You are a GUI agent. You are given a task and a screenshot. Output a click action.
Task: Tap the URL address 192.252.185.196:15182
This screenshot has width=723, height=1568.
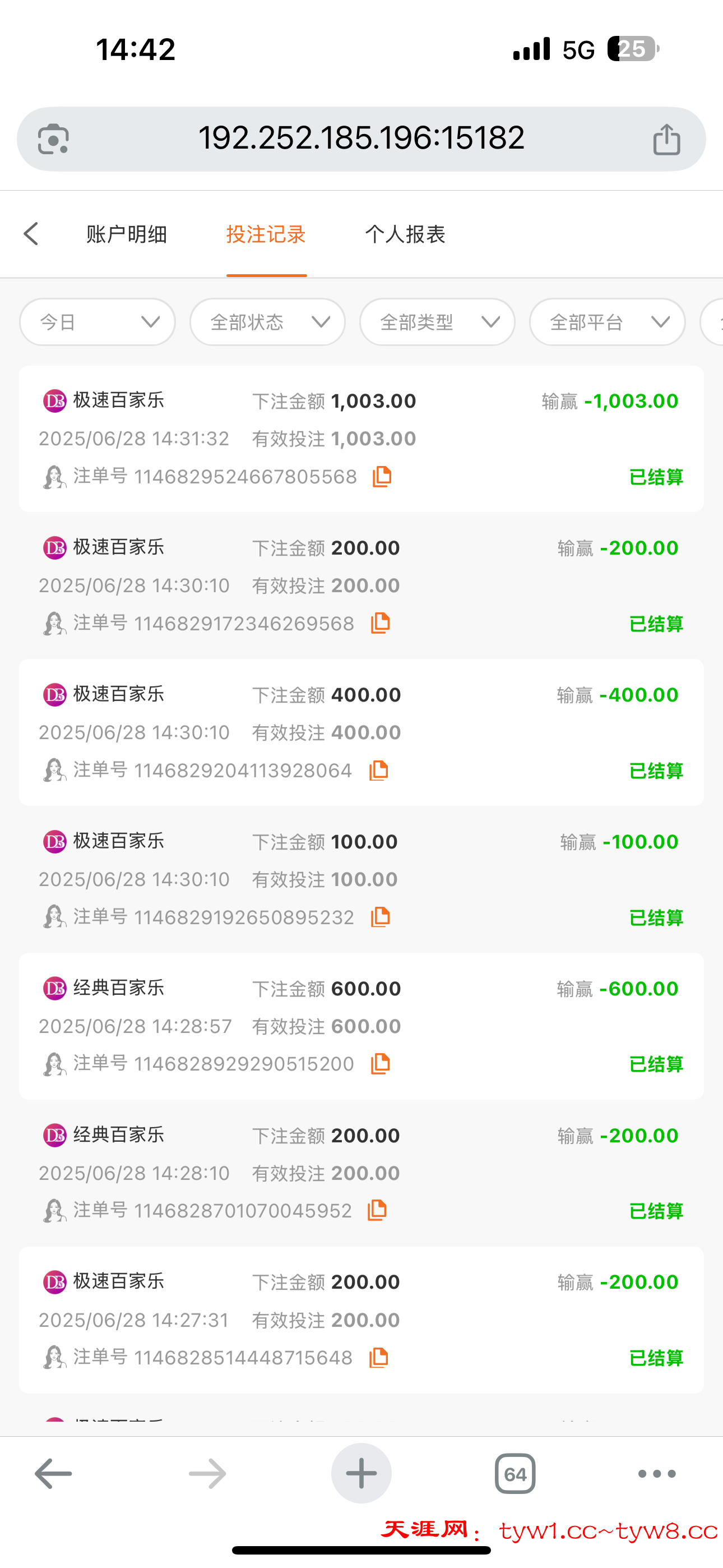coord(361,138)
